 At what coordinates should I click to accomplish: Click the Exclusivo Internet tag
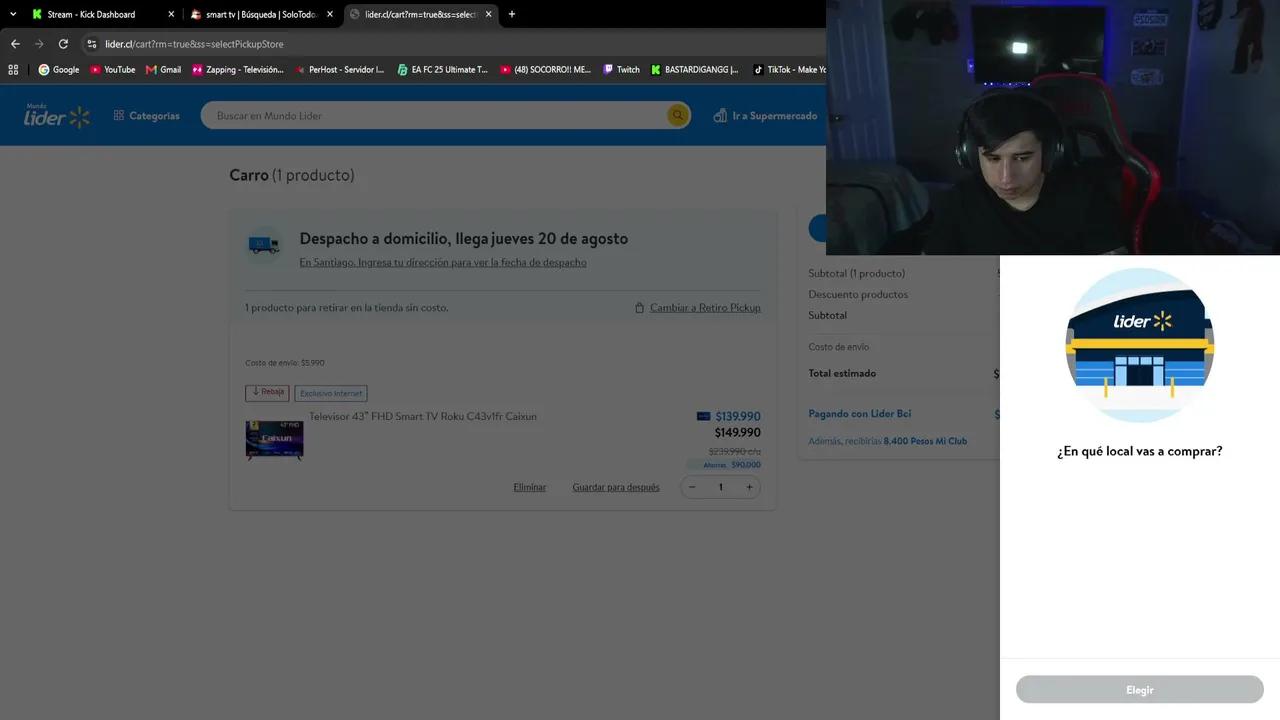[x=331, y=393]
